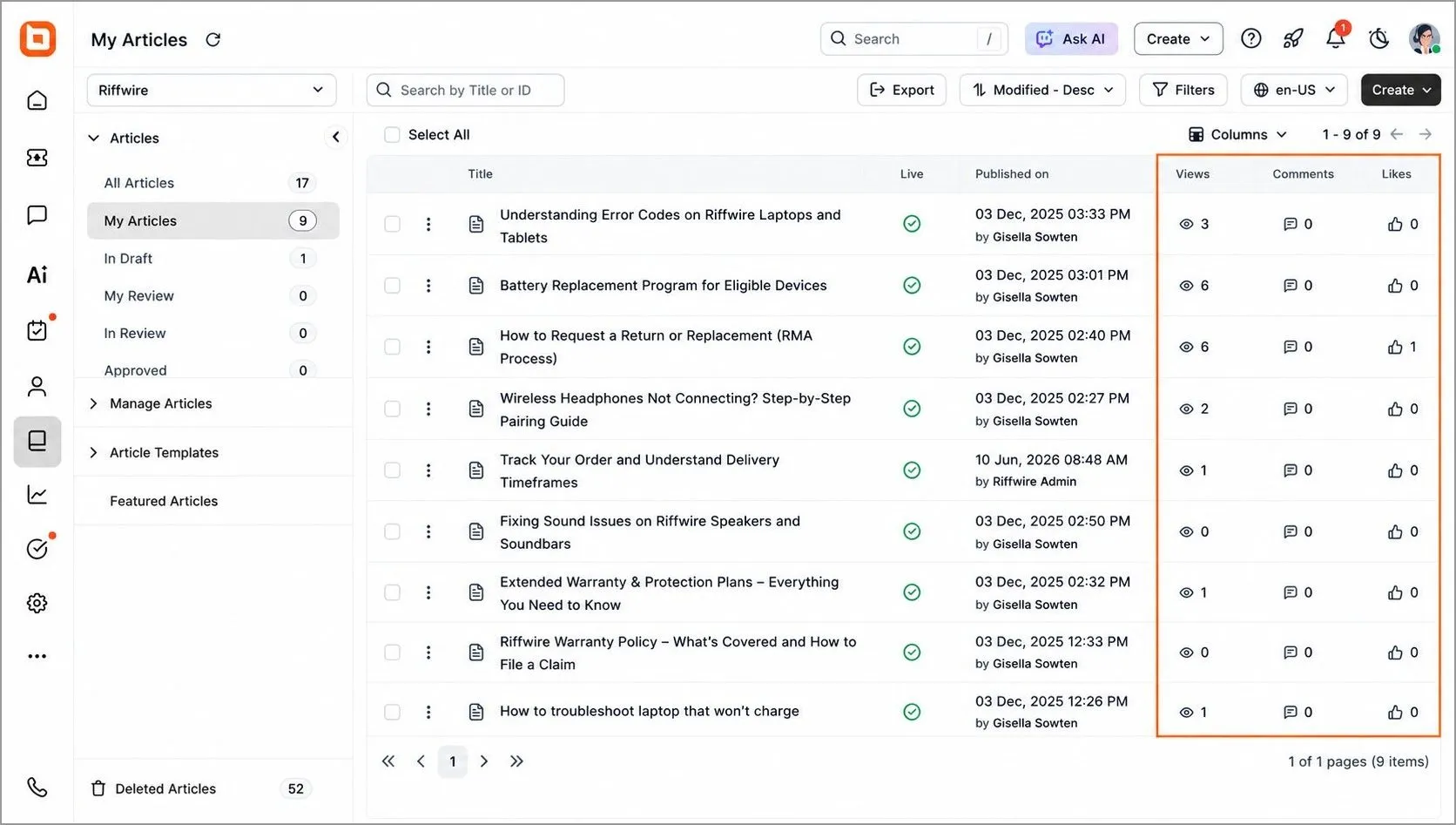Screen dimensions: 1456x825
Task: Select In Draft in sidebar
Action: click(x=212, y=258)
